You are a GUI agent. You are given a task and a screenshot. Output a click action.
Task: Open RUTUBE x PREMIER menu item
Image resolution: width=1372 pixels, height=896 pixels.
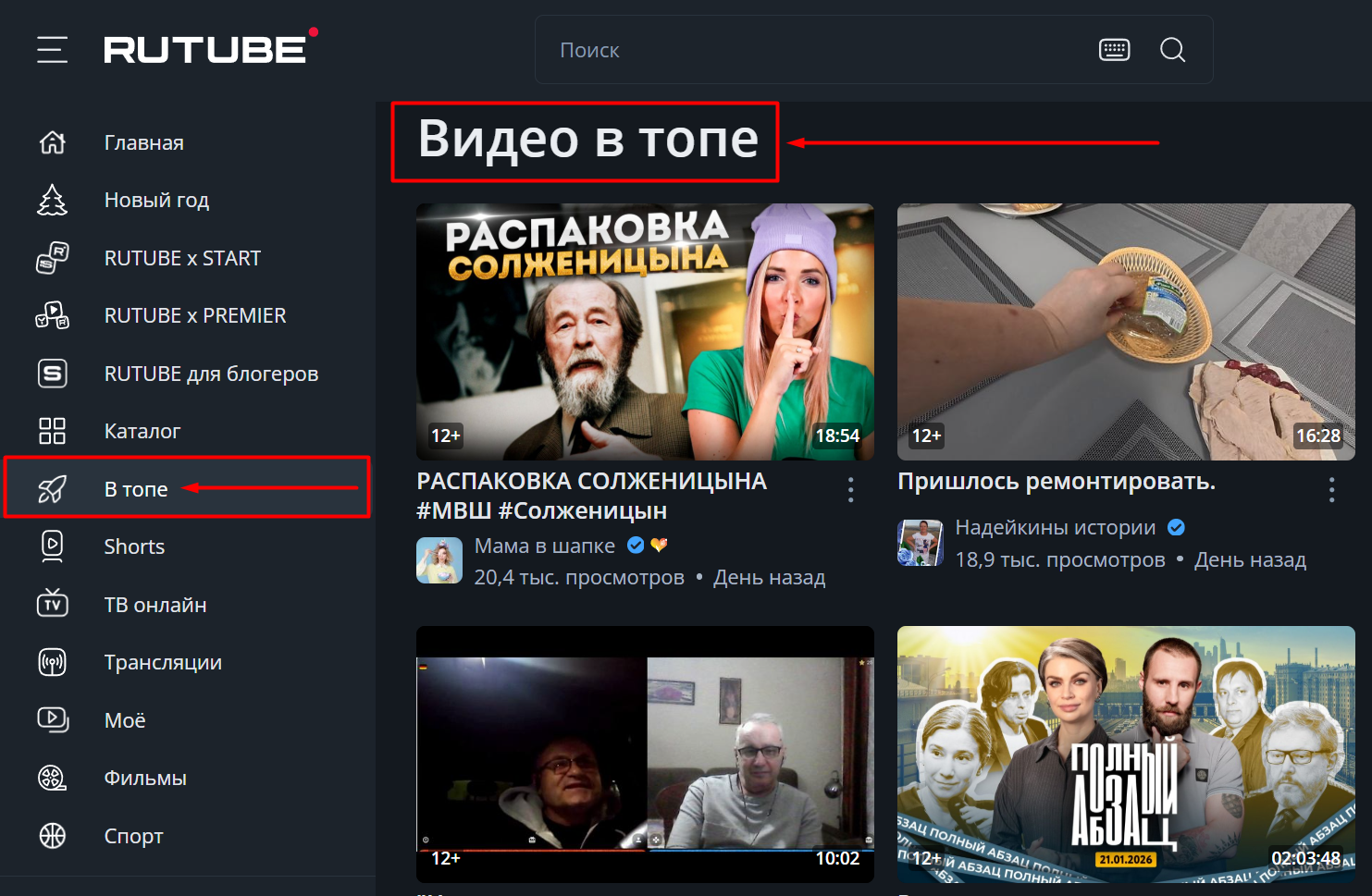[x=194, y=315]
